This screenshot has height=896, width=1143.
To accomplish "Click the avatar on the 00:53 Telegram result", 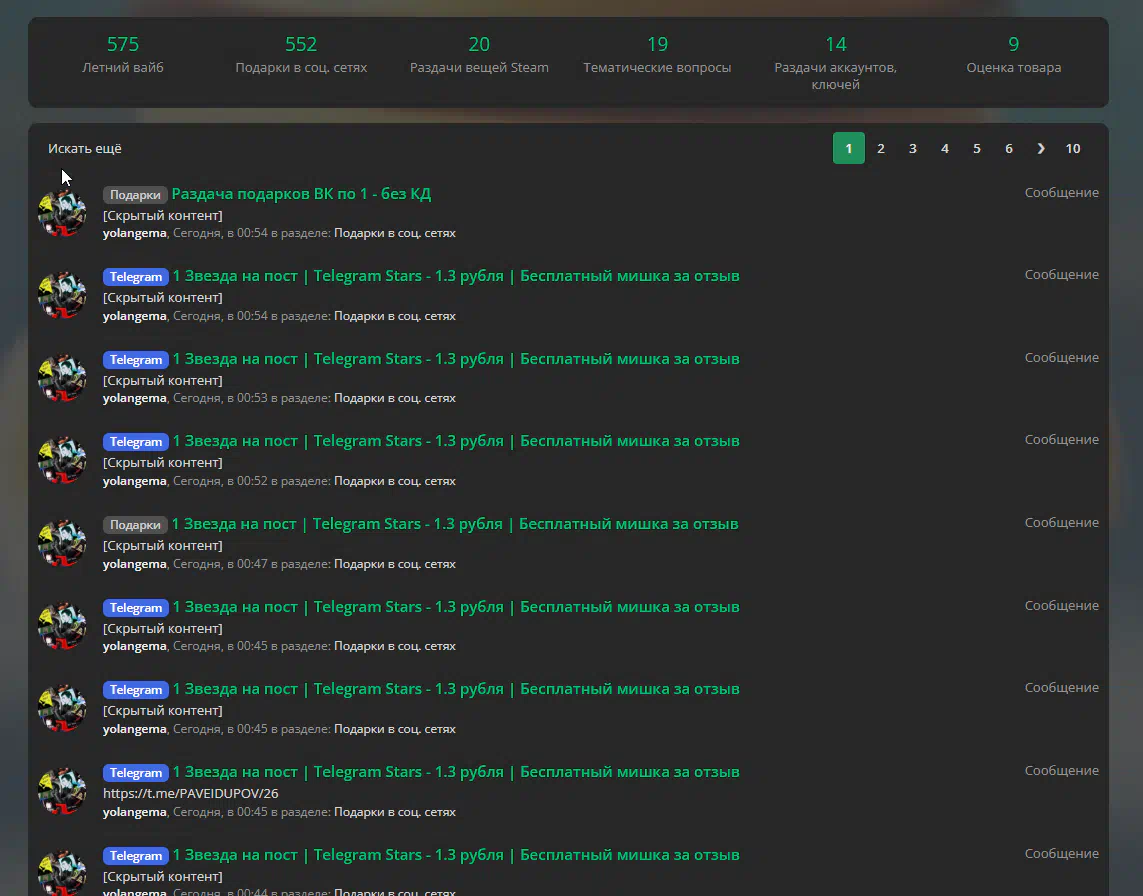I will coord(62,378).
